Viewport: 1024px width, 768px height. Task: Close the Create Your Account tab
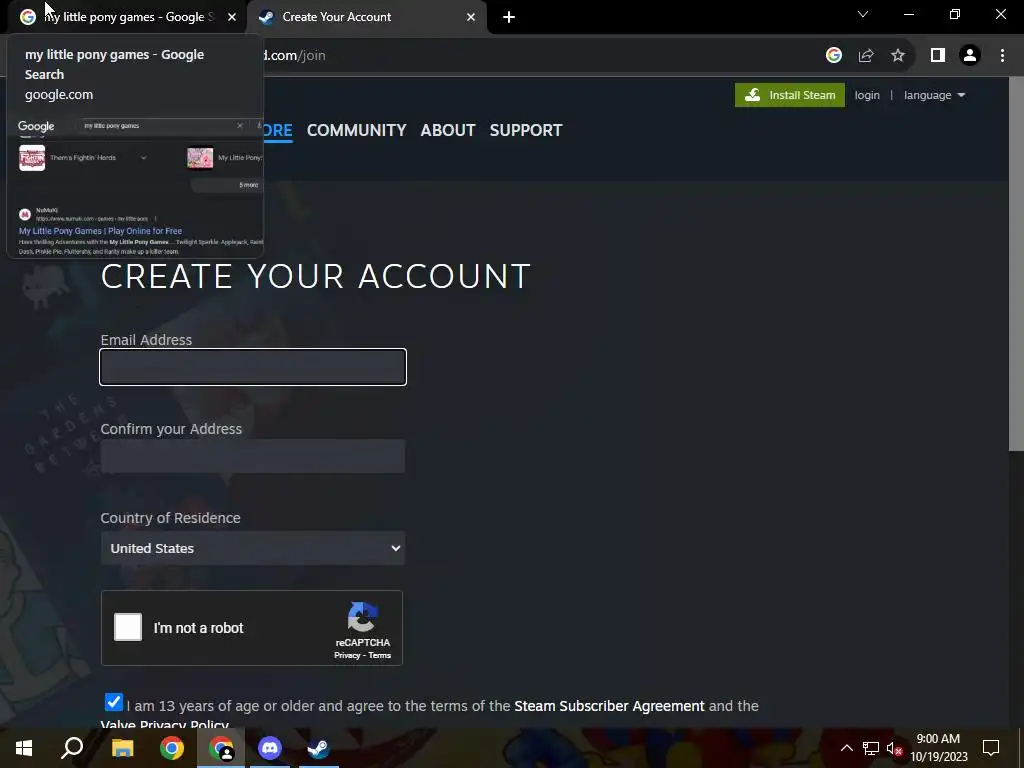[x=471, y=18]
